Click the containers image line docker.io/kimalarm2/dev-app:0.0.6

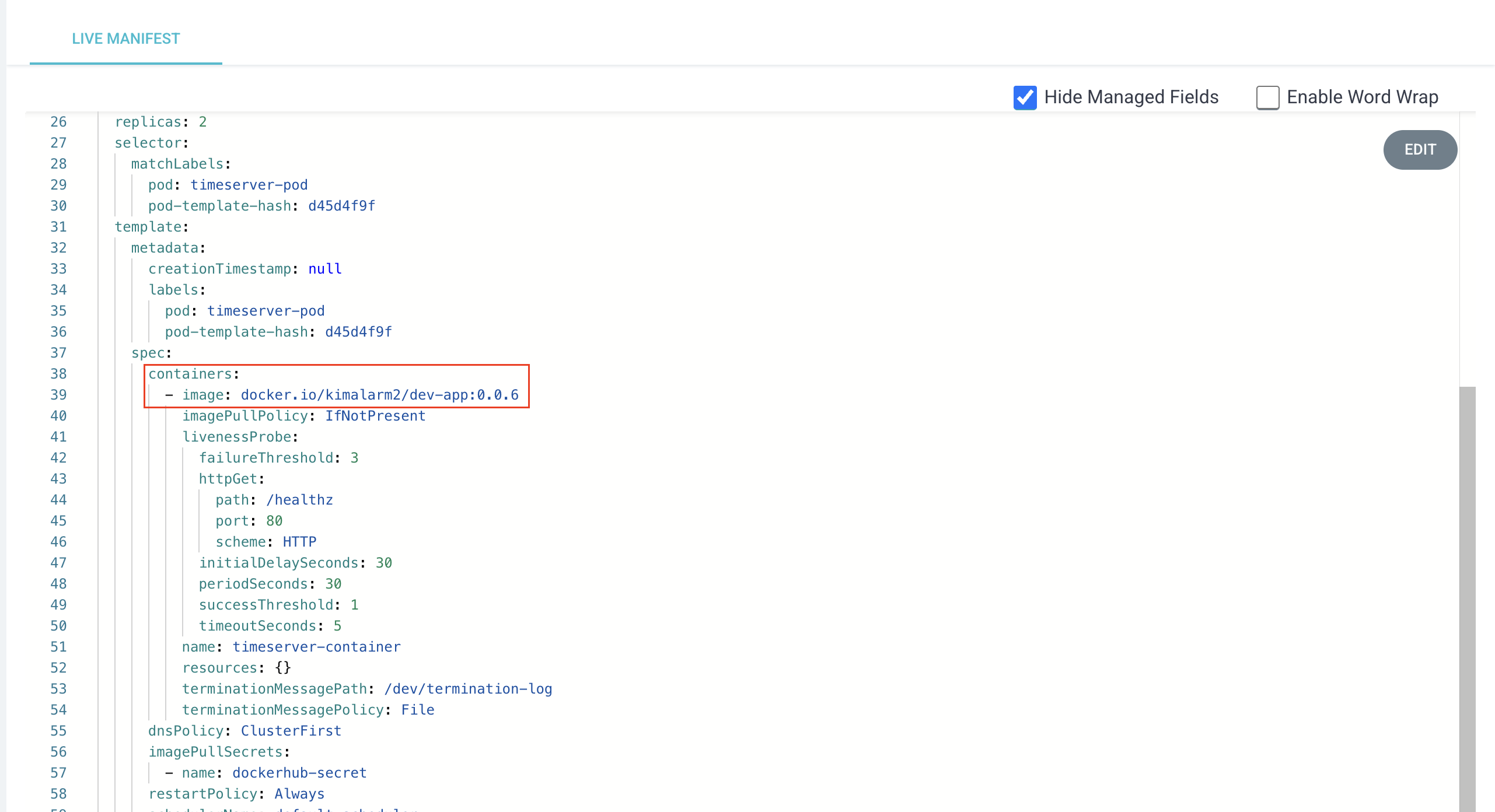tap(379, 395)
